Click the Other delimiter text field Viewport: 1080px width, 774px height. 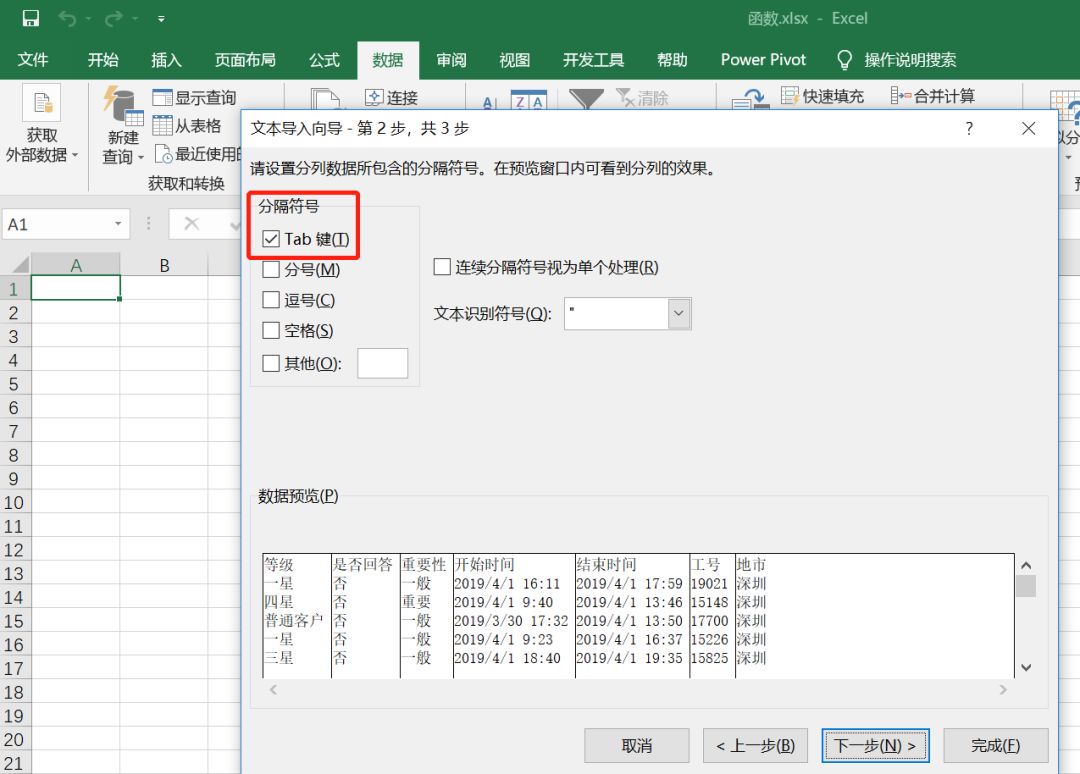383,363
